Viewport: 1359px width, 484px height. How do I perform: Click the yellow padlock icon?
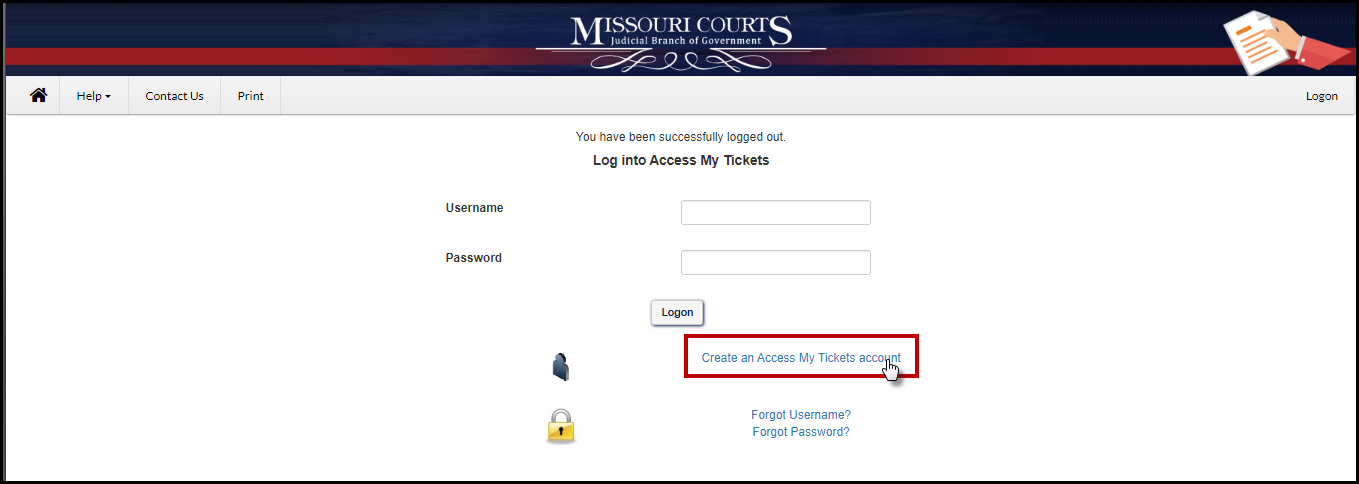point(561,426)
